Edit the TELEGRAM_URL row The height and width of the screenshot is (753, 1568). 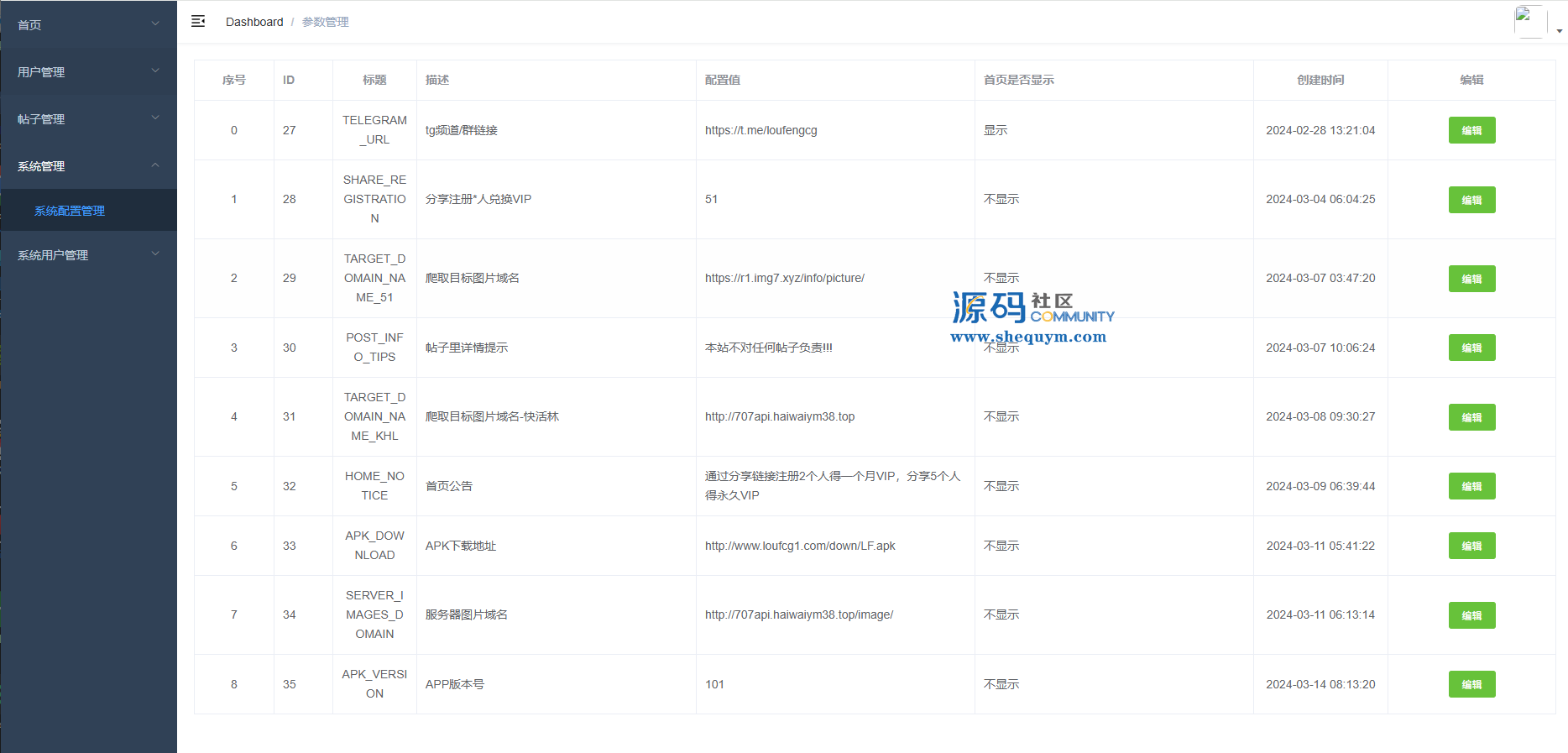pyautogui.click(x=1471, y=130)
